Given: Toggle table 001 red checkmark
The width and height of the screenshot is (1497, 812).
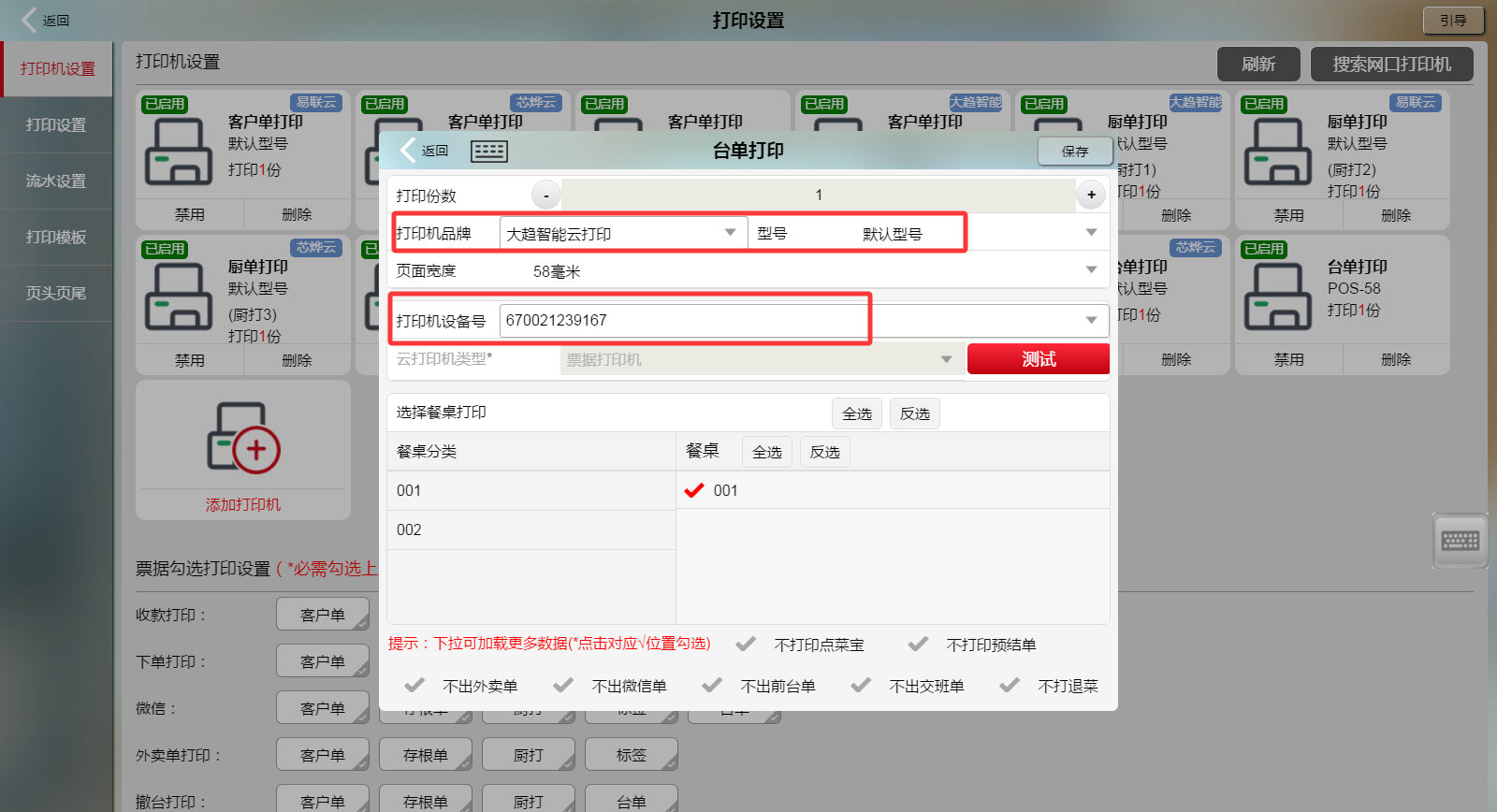Looking at the screenshot, I should pyautogui.click(x=694, y=490).
